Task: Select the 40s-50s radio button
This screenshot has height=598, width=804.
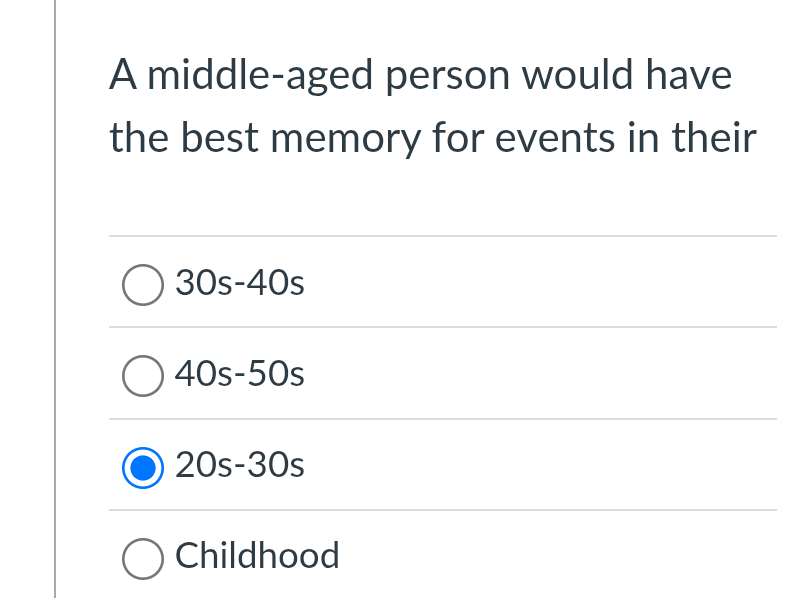Action: [x=143, y=376]
